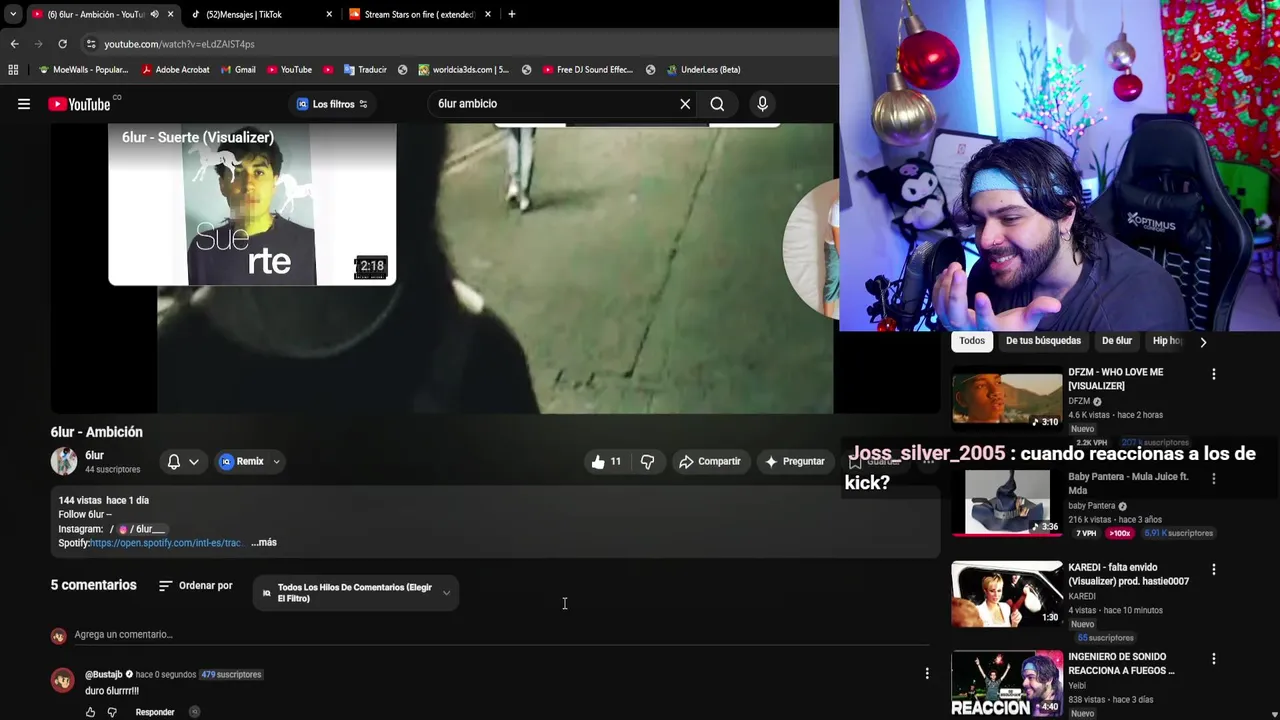Open the browser apps grid icon

(x=13, y=70)
